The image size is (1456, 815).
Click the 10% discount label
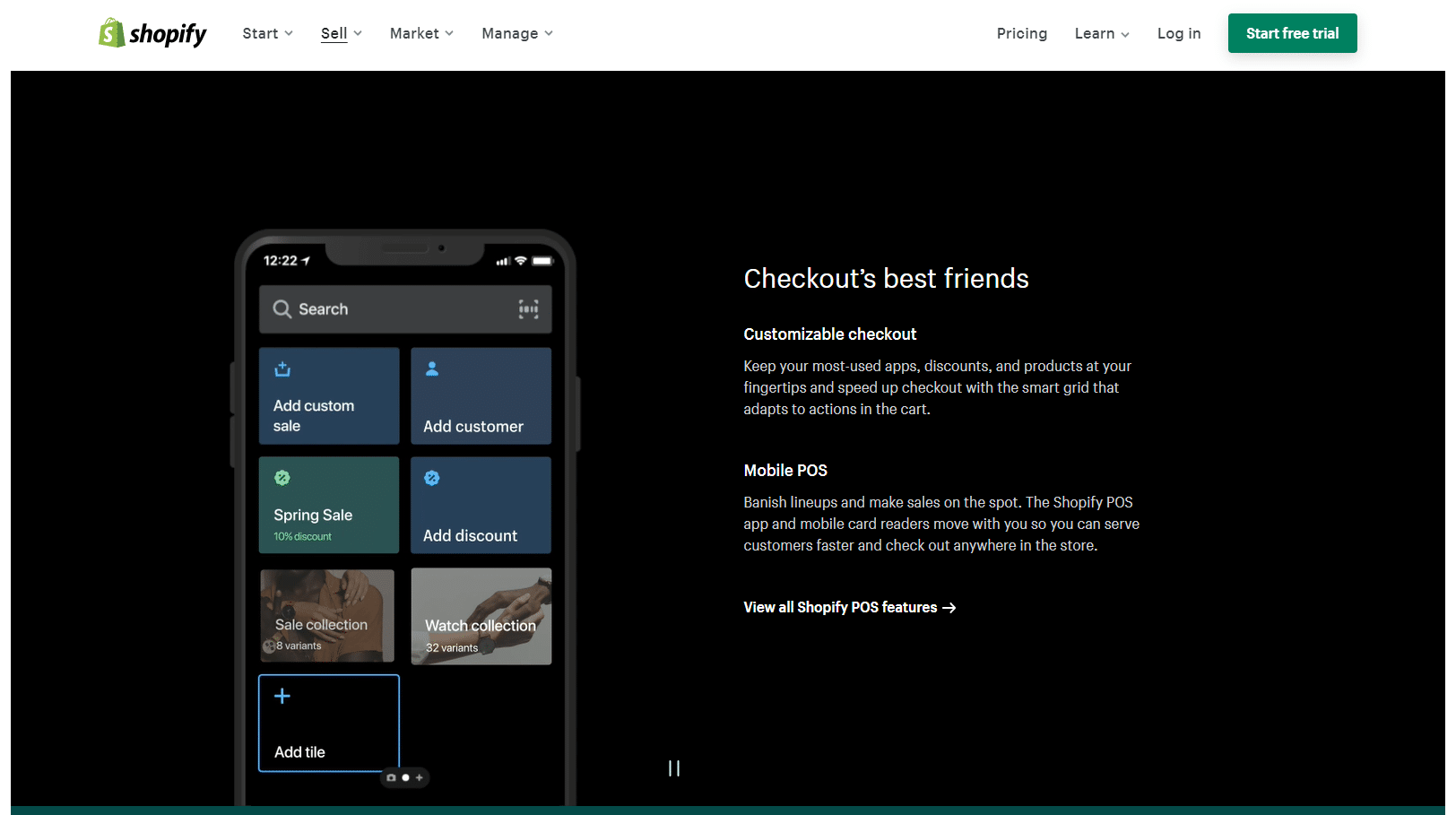(302, 536)
